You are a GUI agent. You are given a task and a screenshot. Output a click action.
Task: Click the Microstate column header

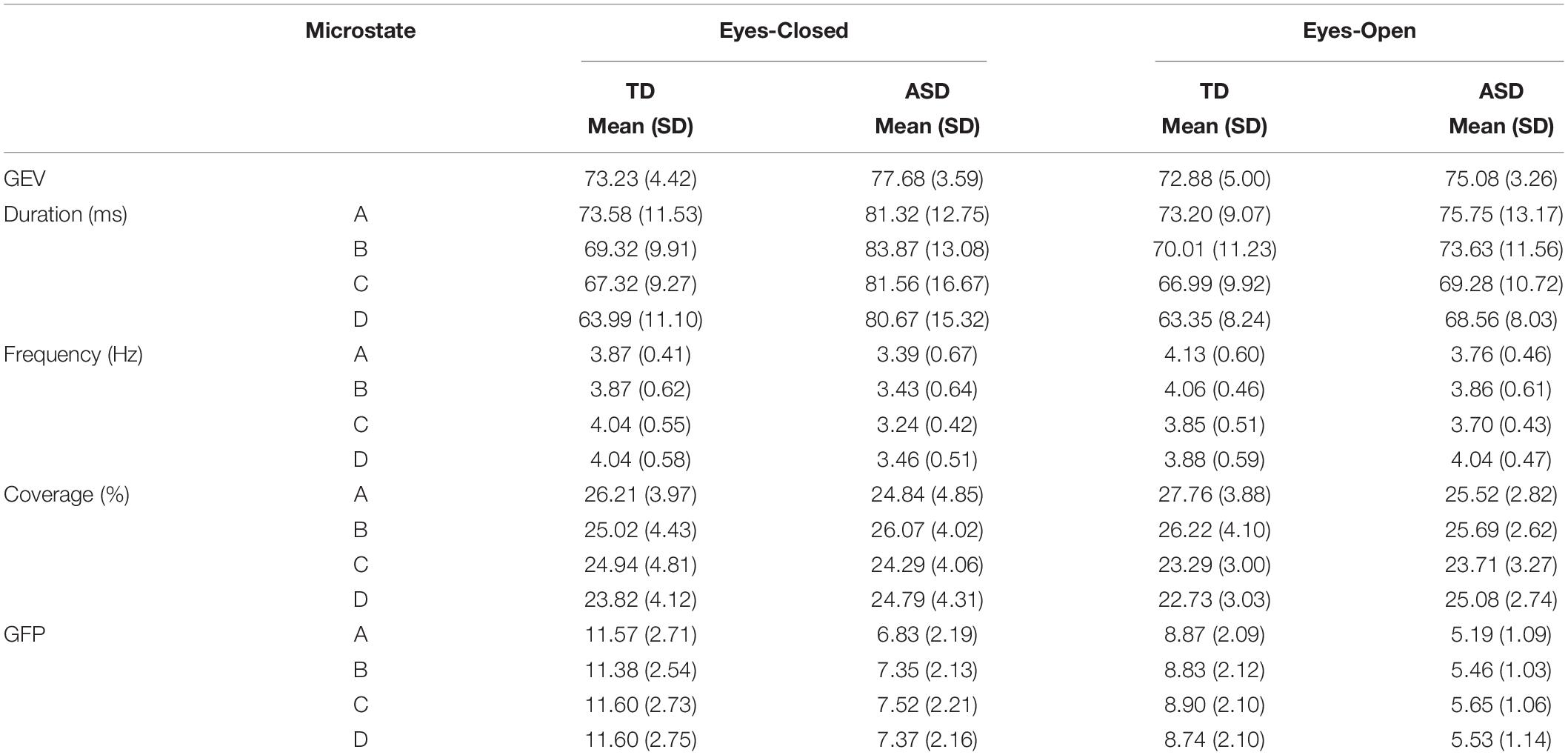pyautogui.click(x=360, y=30)
